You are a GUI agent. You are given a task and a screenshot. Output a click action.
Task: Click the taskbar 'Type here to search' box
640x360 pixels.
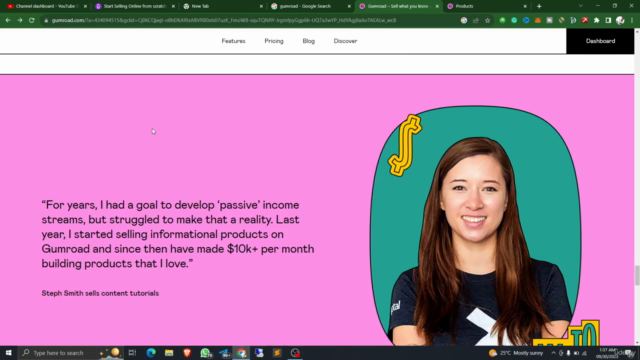(70, 353)
